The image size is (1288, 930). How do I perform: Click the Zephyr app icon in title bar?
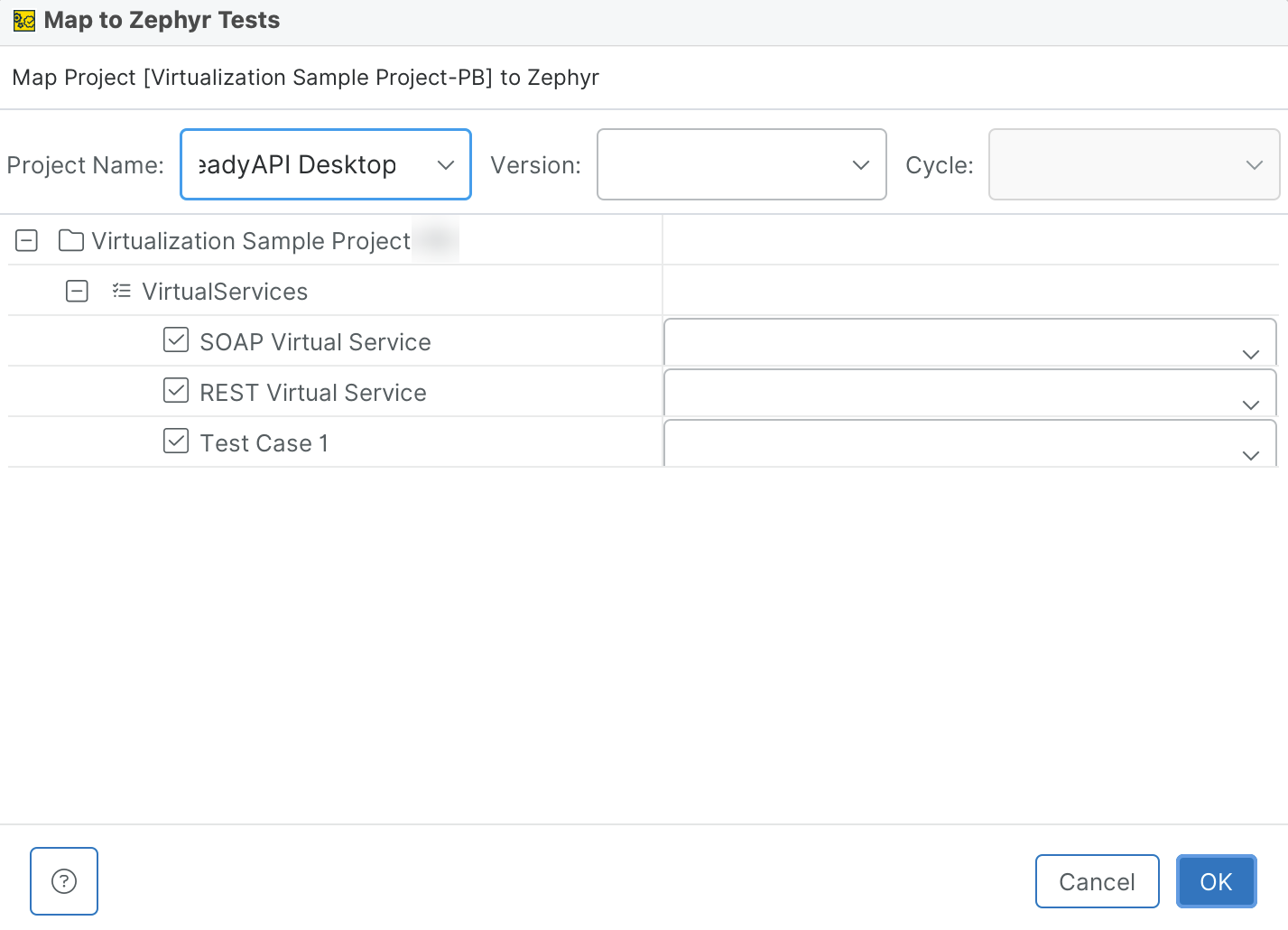24,21
